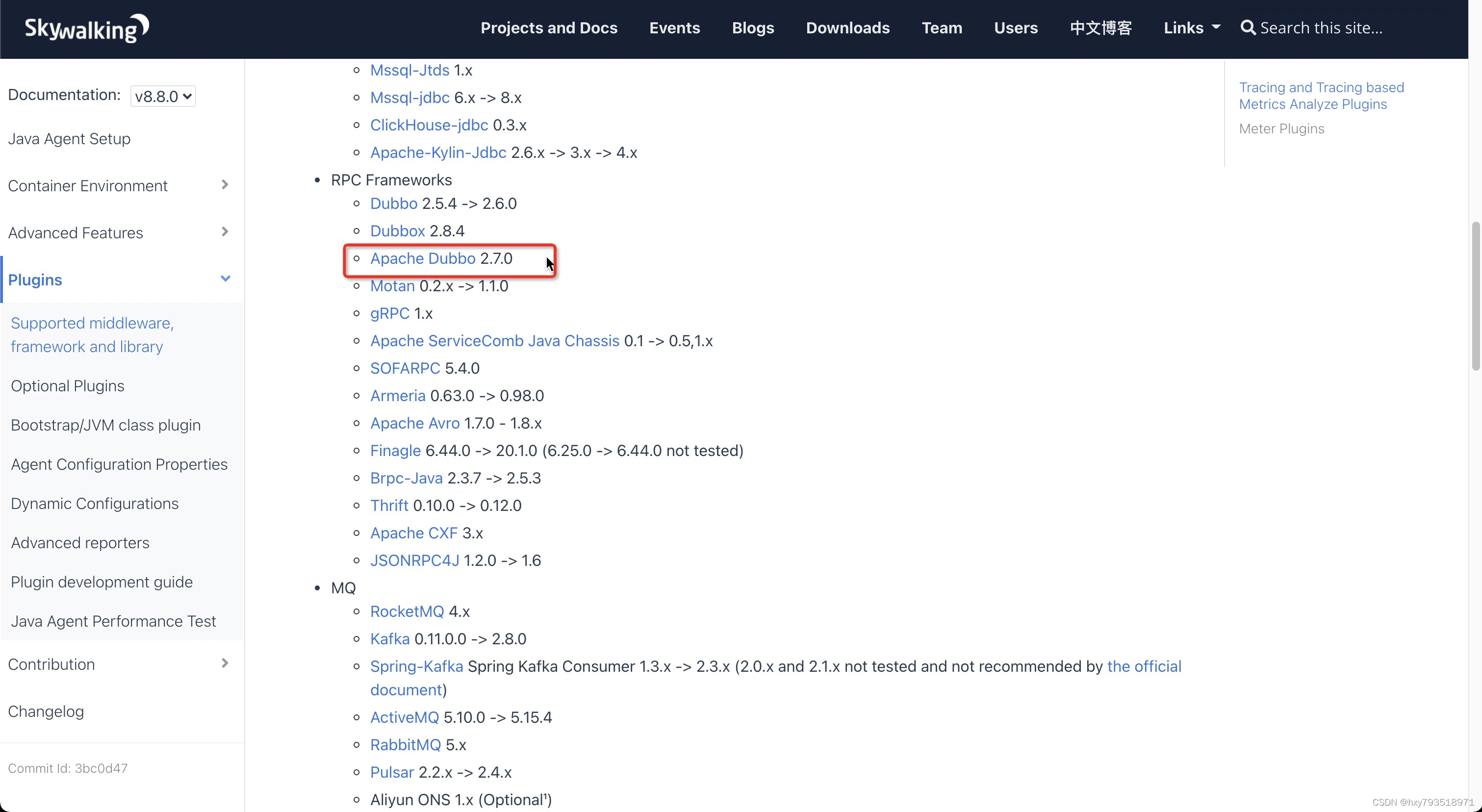Open the Changelog sidebar item

coord(46,711)
